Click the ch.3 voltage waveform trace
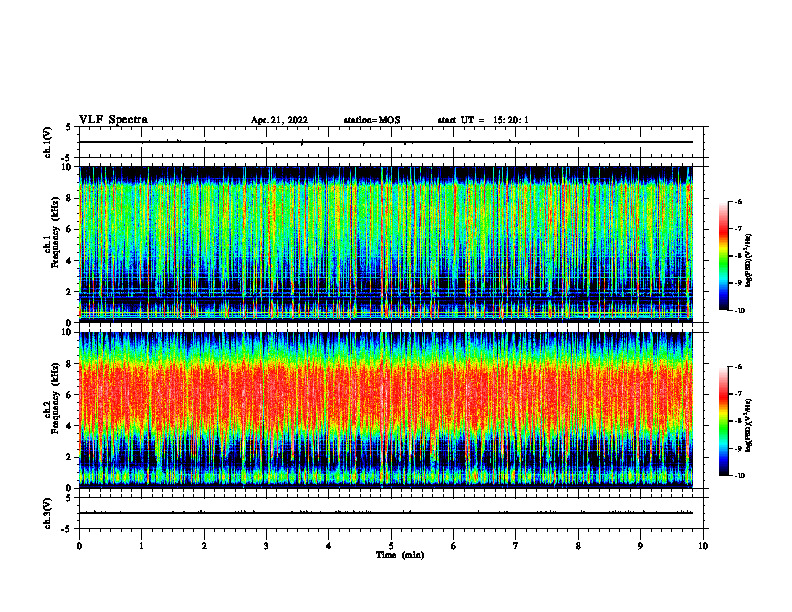The height and width of the screenshot is (612, 792). (386, 513)
